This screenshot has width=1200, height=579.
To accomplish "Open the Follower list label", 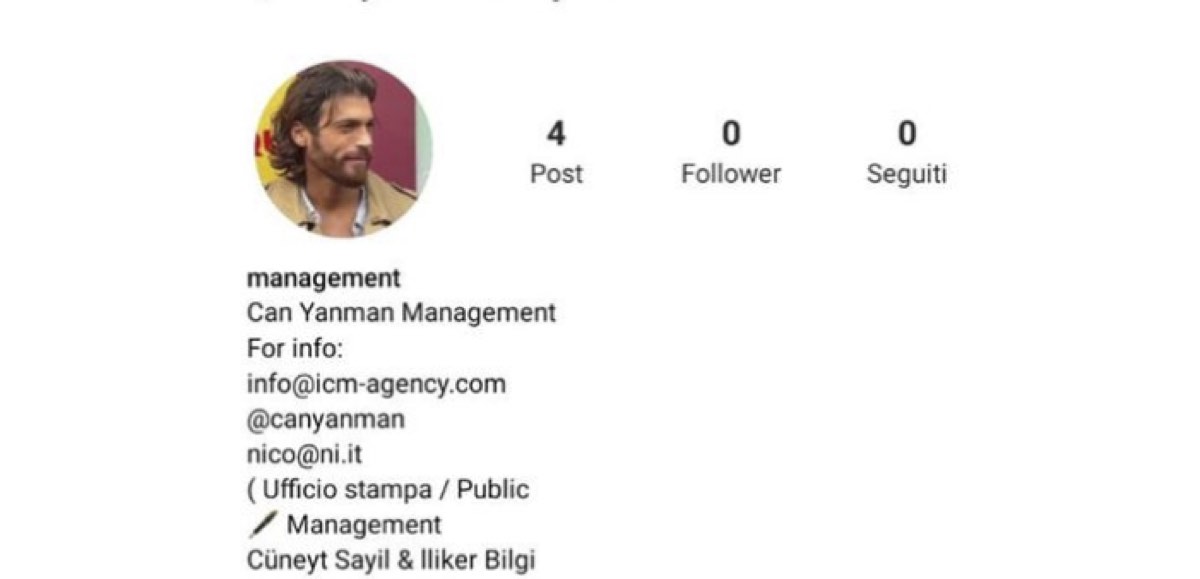I will (731, 174).
